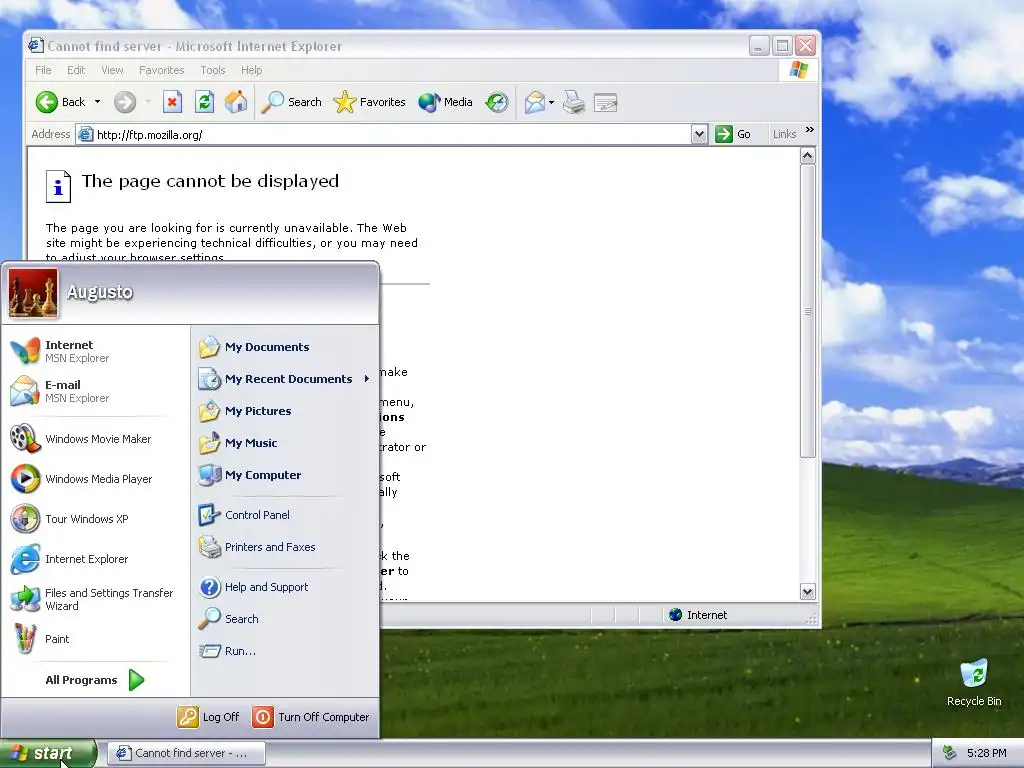Open My Pictures
Screen dimensions: 1024x768
pos(285,411)
